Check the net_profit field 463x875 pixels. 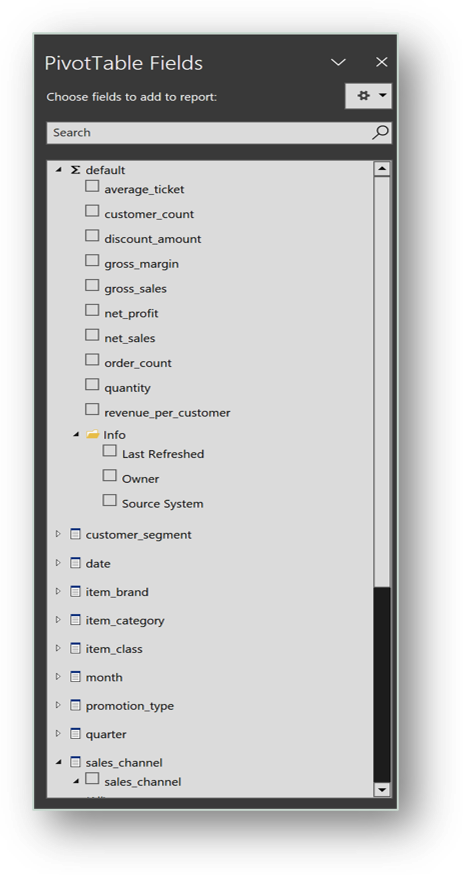coord(92,310)
